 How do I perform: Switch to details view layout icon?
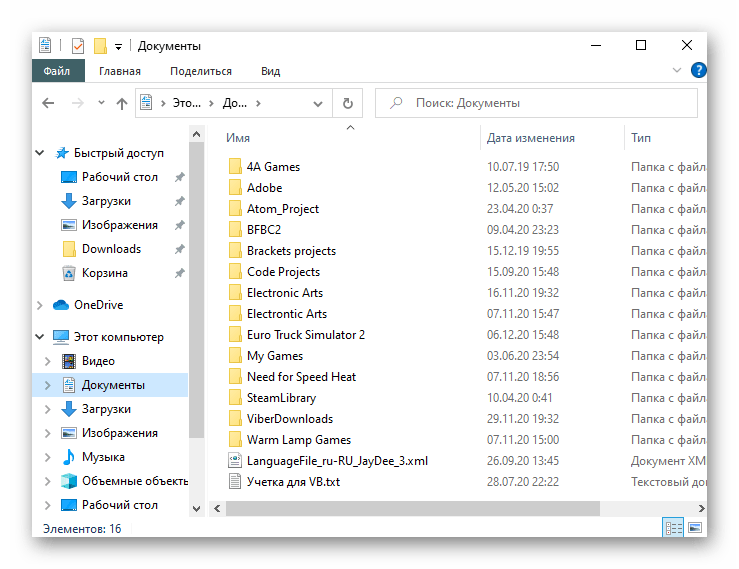point(673,528)
